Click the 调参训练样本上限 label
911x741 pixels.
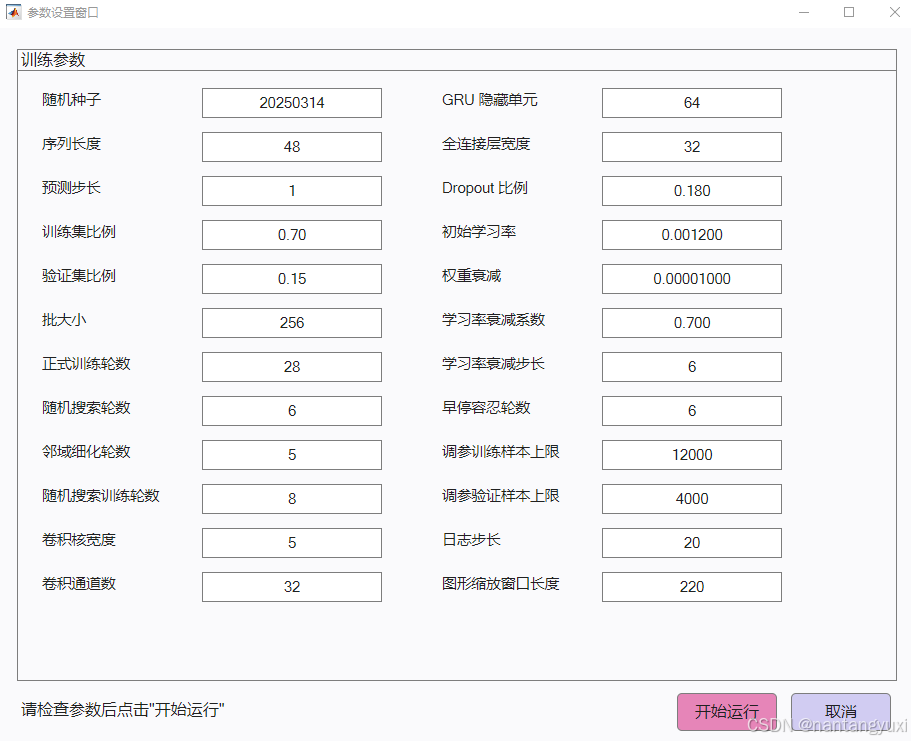pyautogui.click(x=501, y=452)
